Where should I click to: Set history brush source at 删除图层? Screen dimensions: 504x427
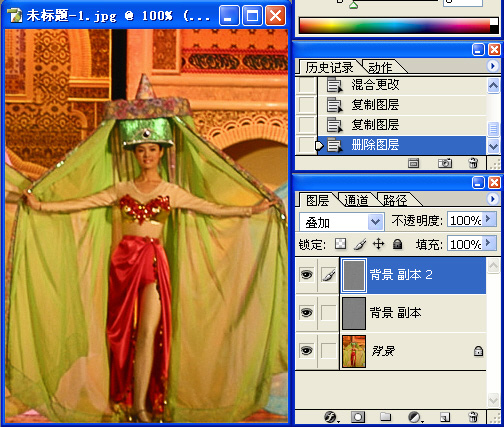click(x=307, y=145)
